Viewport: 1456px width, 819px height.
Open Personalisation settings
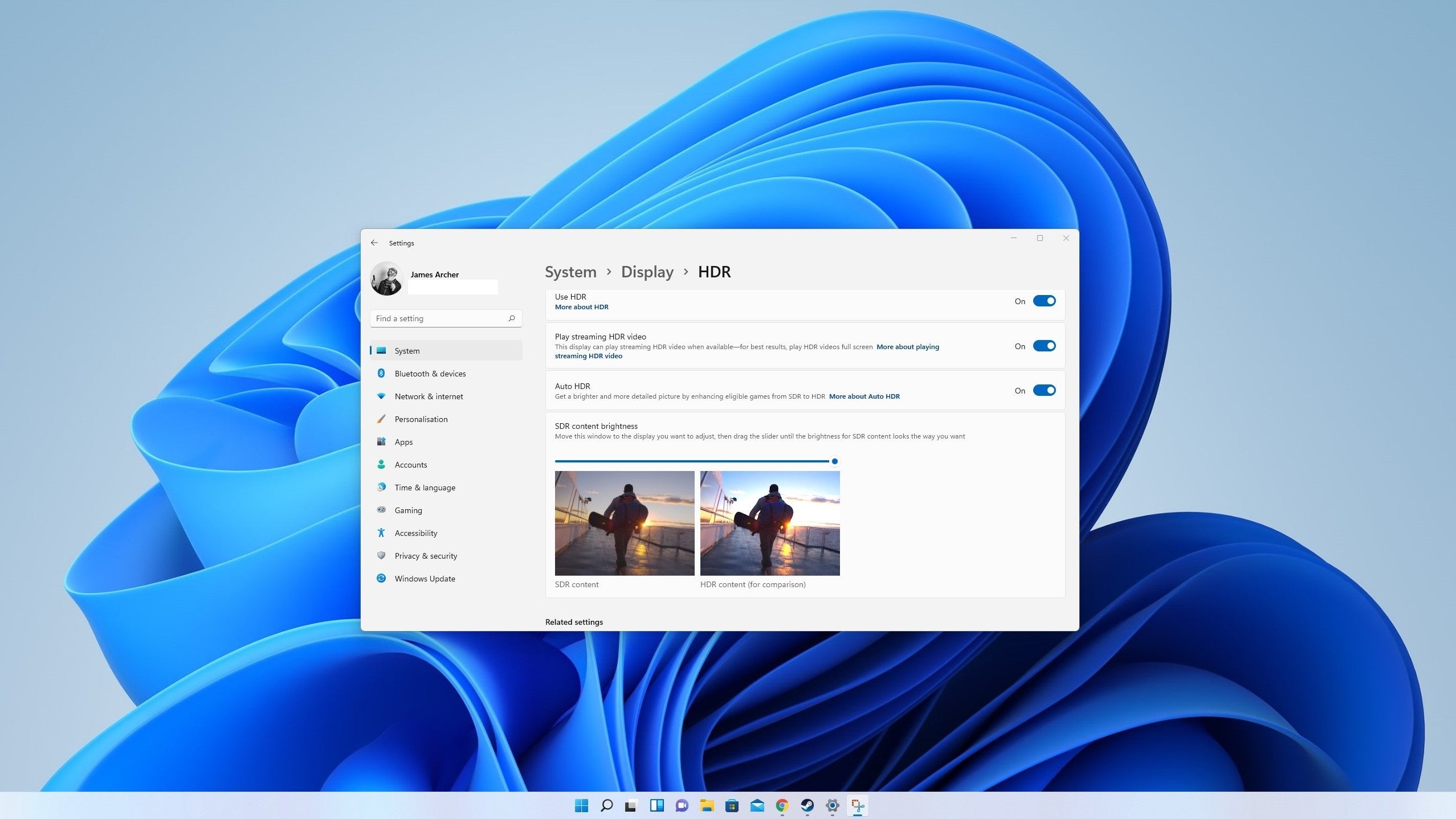coord(421,419)
